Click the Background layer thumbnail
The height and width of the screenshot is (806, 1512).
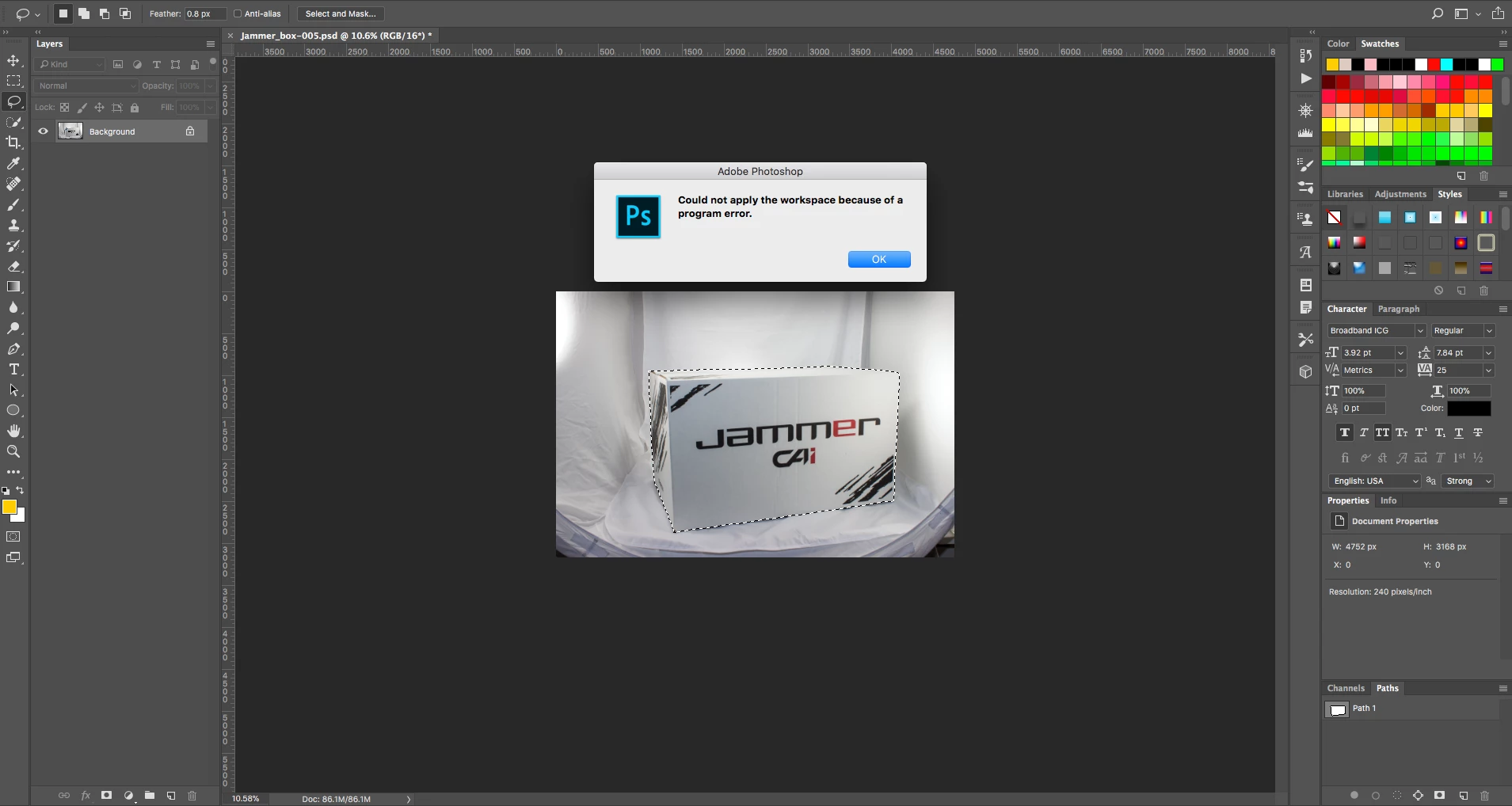[x=70, y=131]
